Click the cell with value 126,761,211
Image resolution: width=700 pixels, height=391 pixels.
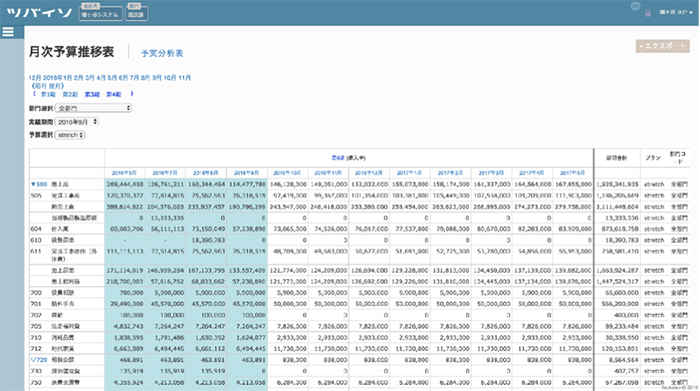click(165, 184)
